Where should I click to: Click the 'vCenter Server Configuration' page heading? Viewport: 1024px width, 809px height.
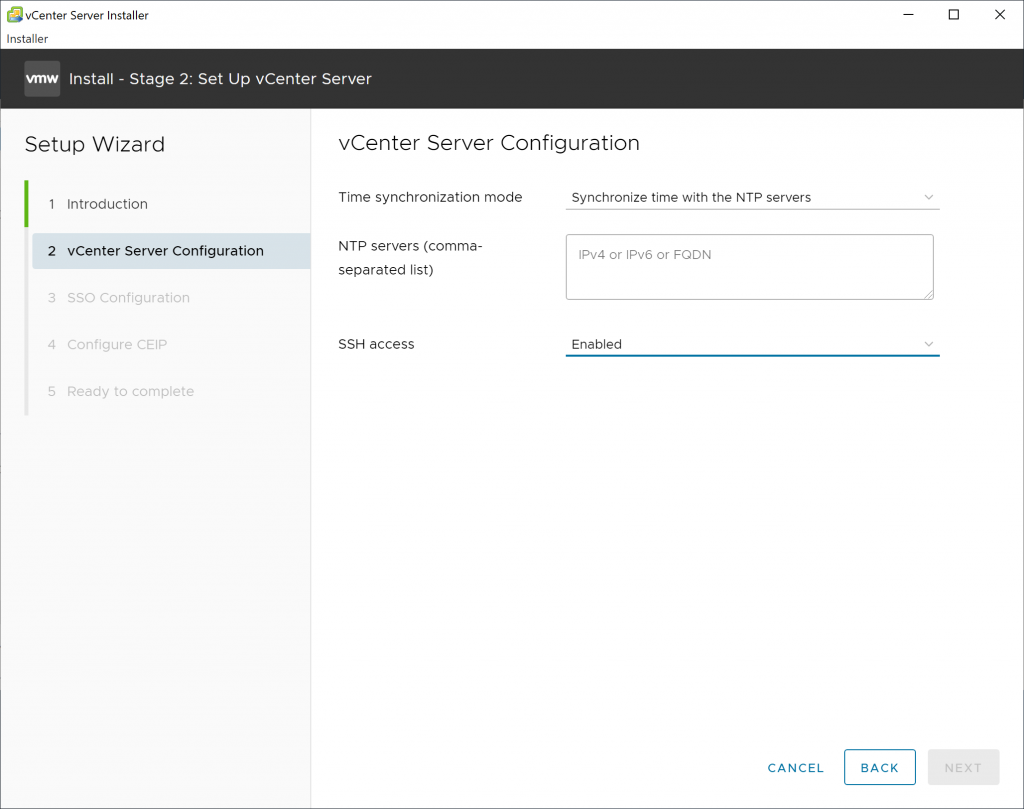coord(489,143)
